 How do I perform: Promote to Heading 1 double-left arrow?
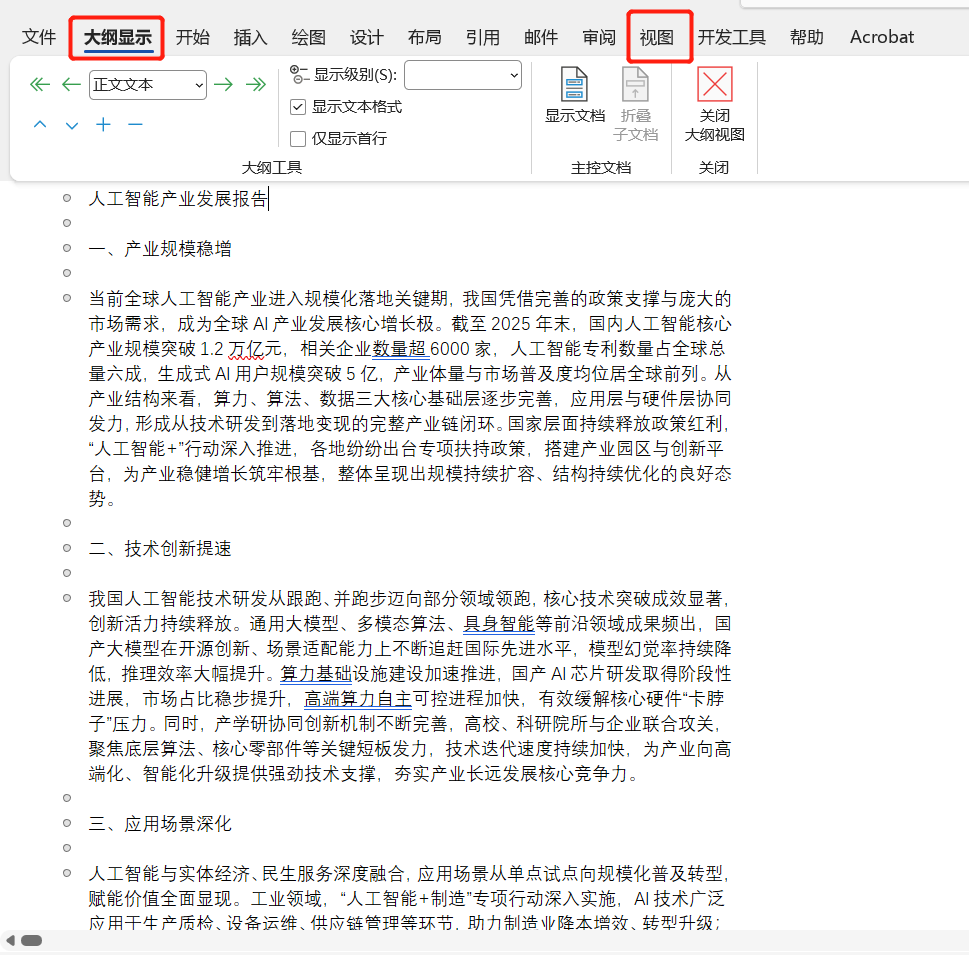40,84
